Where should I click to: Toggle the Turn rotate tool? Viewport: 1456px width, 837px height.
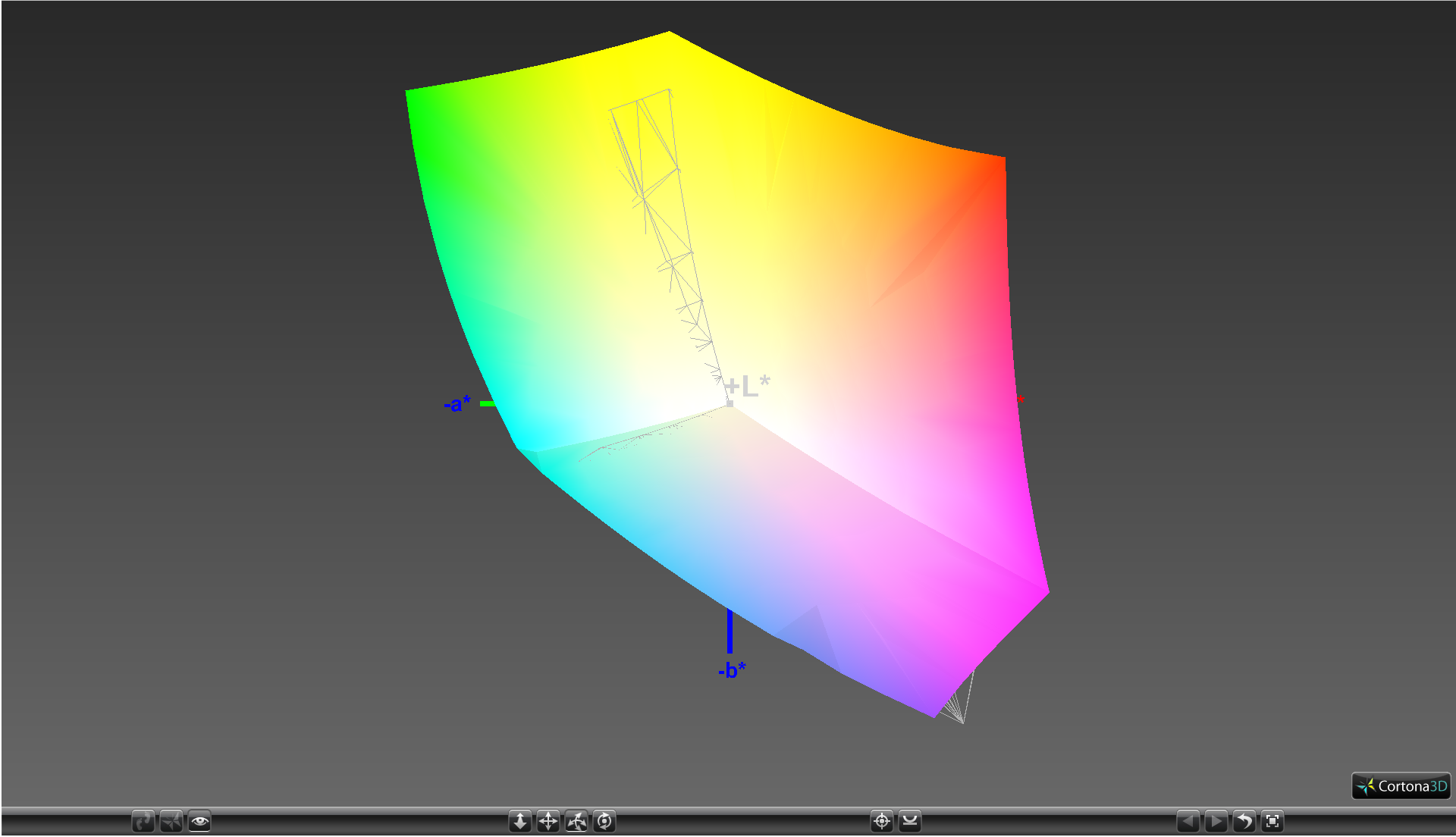pyautogui.click(x=576, y=821)
